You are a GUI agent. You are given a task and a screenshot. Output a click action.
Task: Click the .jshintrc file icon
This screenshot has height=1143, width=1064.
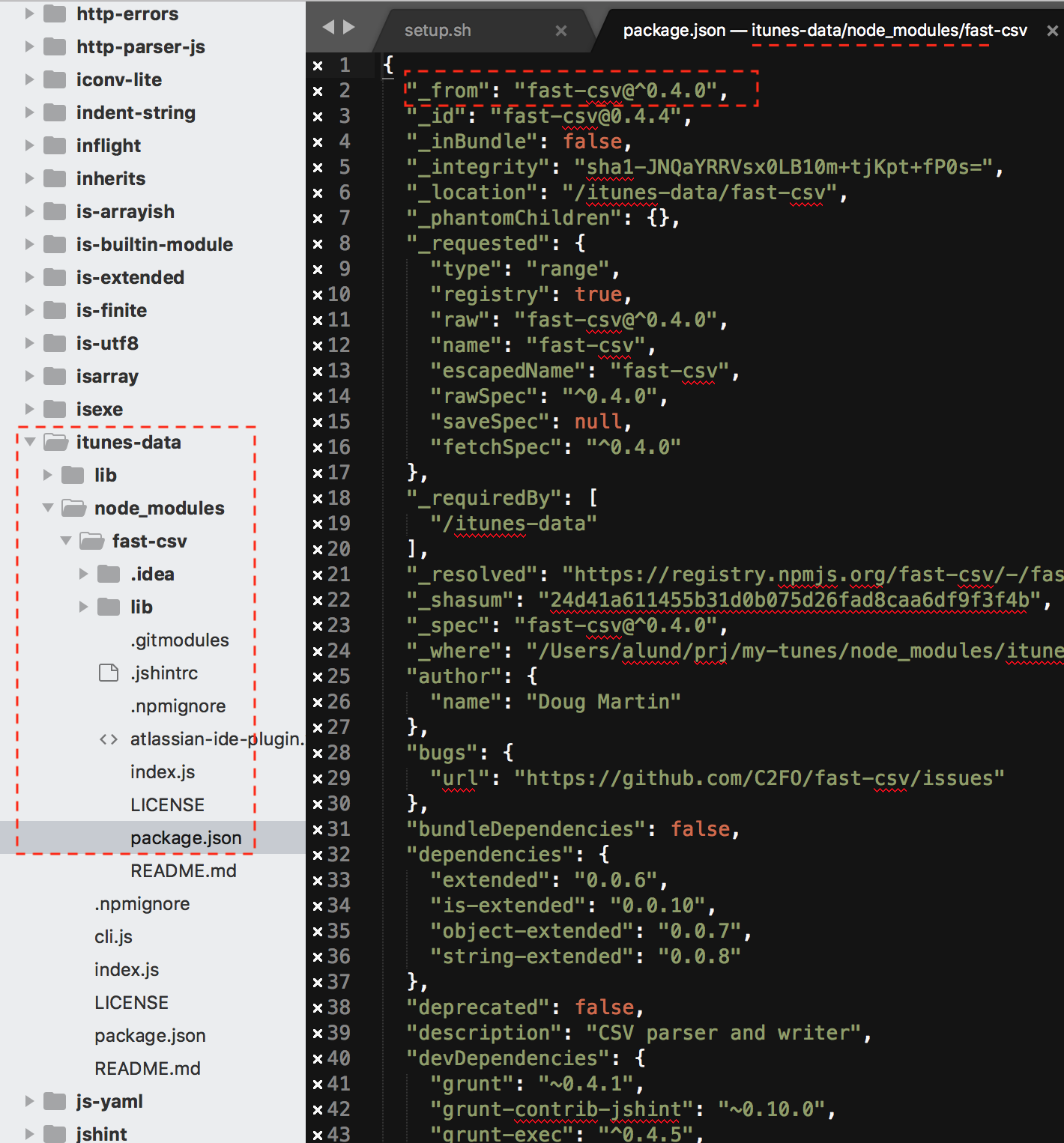click(109, 673)
